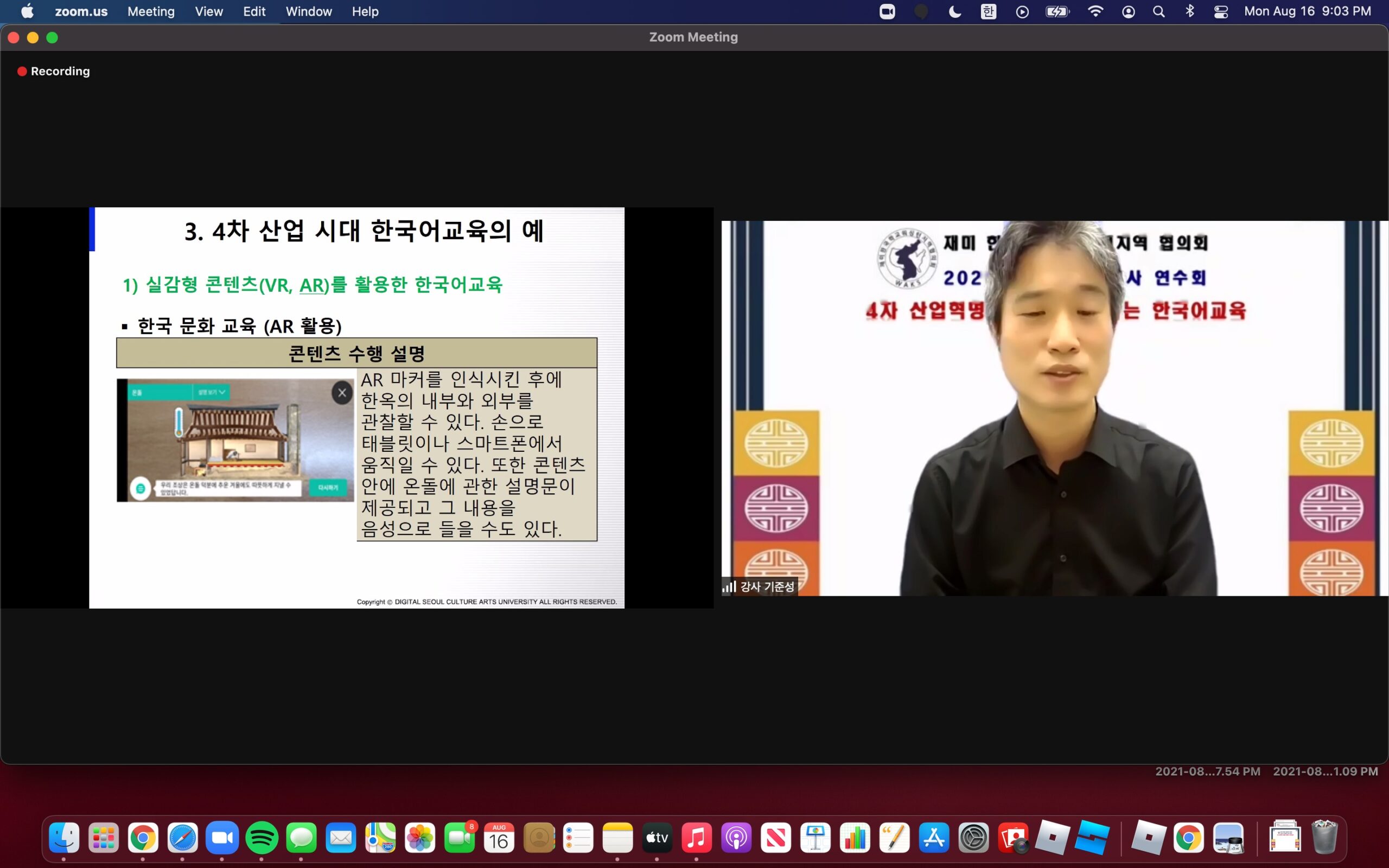The width and height of the screenshot is (1389, 868).
Task: Launch FaceTime from the Dock
Action: [x=459, y=839]
